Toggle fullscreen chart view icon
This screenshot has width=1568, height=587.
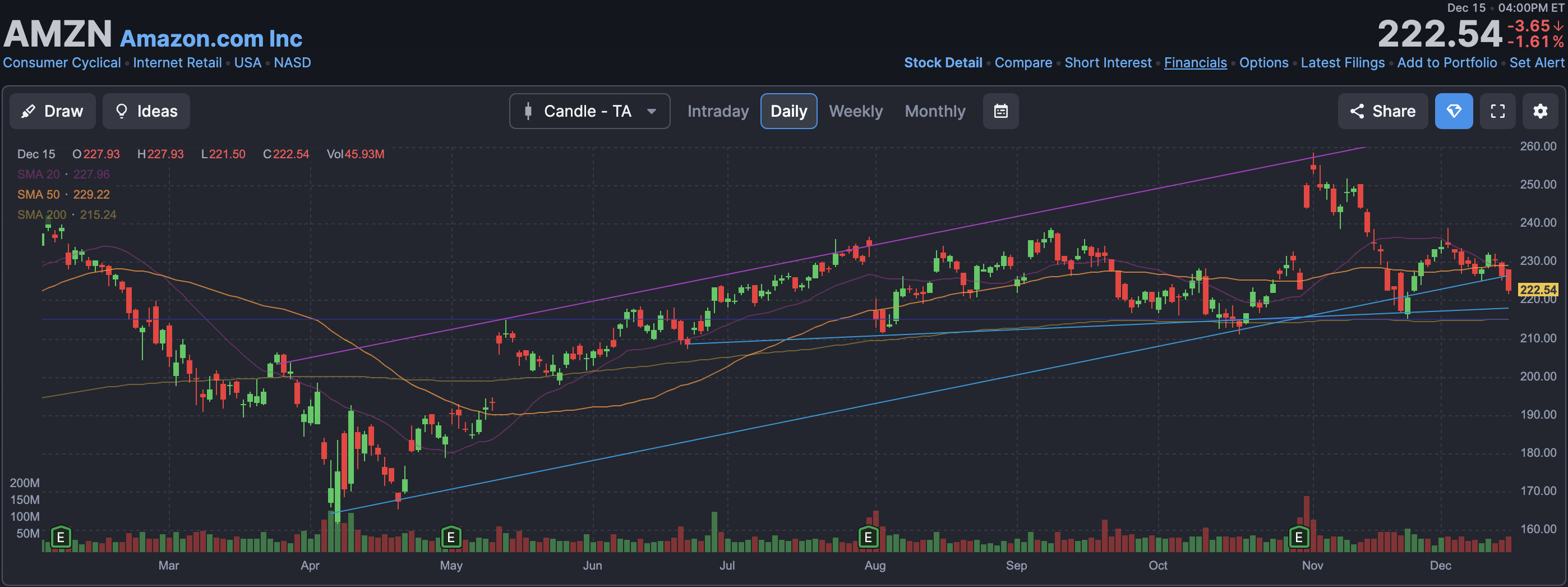1497,111
